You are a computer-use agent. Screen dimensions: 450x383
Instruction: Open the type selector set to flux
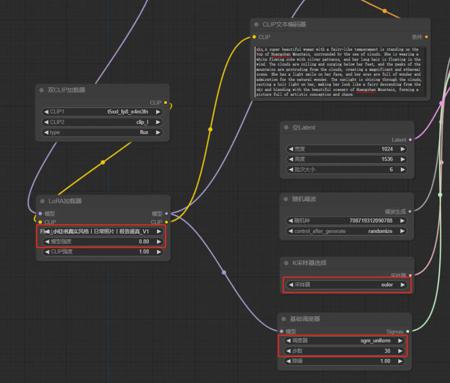click(x=102, y=132)
